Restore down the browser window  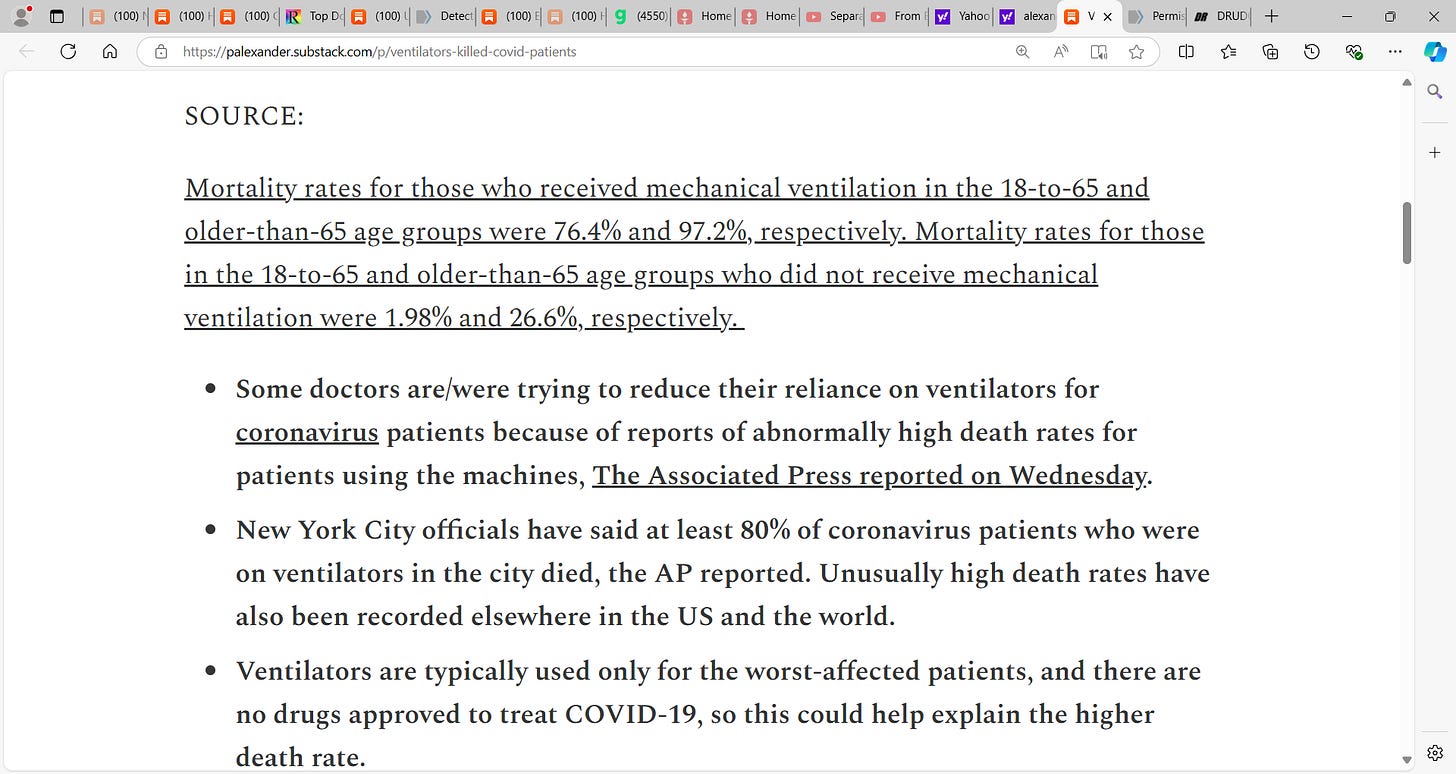pos(1390,16)
